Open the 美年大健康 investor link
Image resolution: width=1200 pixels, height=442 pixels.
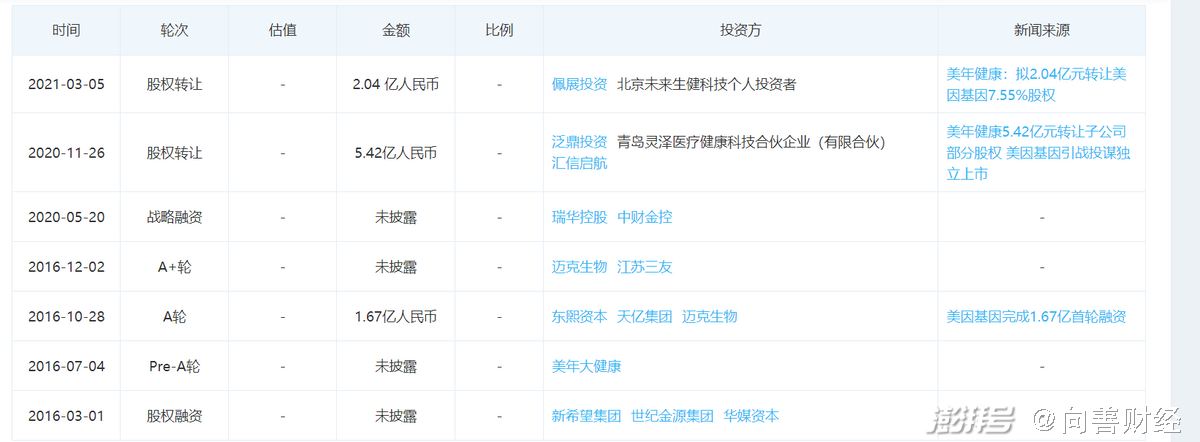[x=586, y=366]
